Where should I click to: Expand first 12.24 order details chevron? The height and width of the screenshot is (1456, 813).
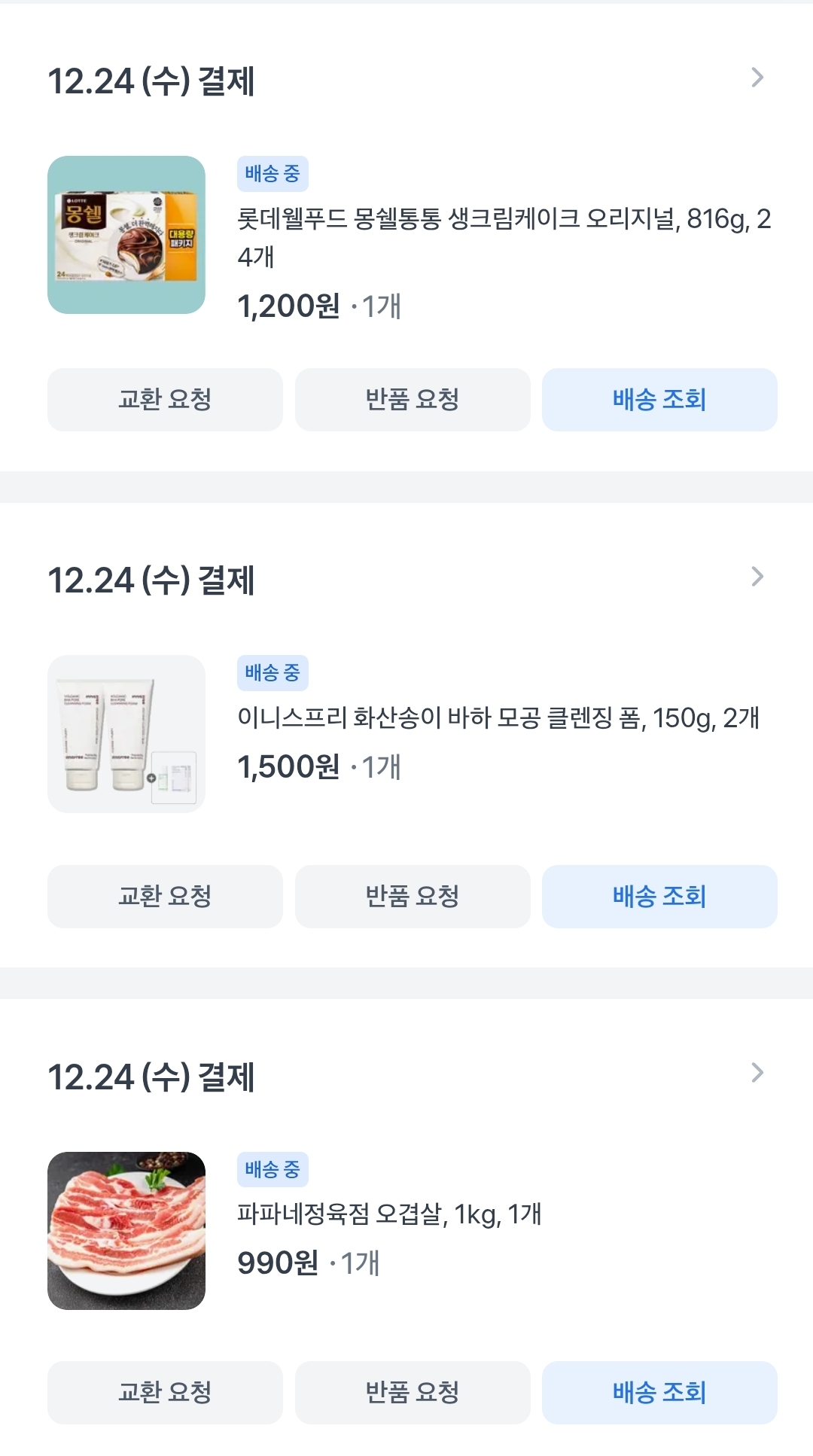click(x=757, y=78)
